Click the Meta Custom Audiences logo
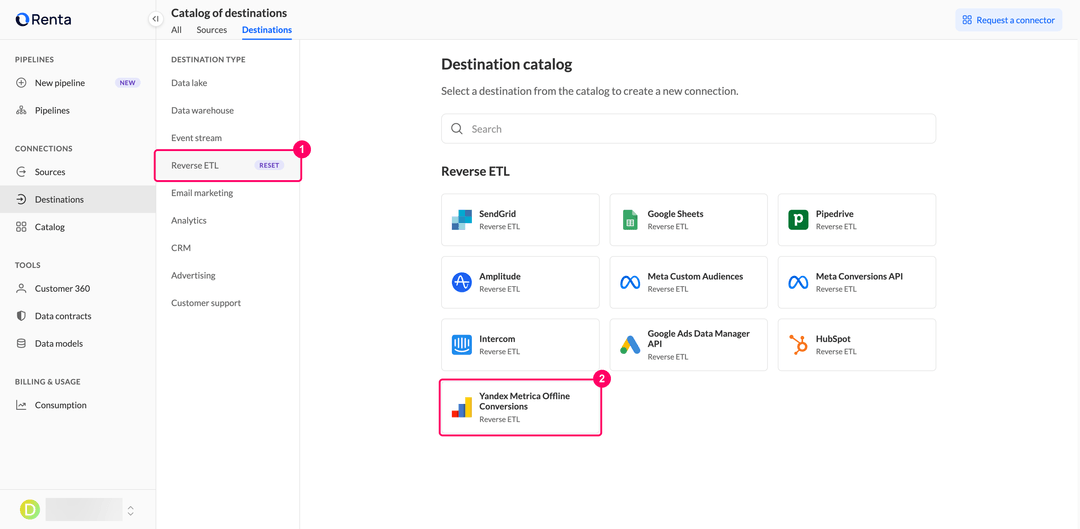This screenshot has height=529, width=1080. 630,282
